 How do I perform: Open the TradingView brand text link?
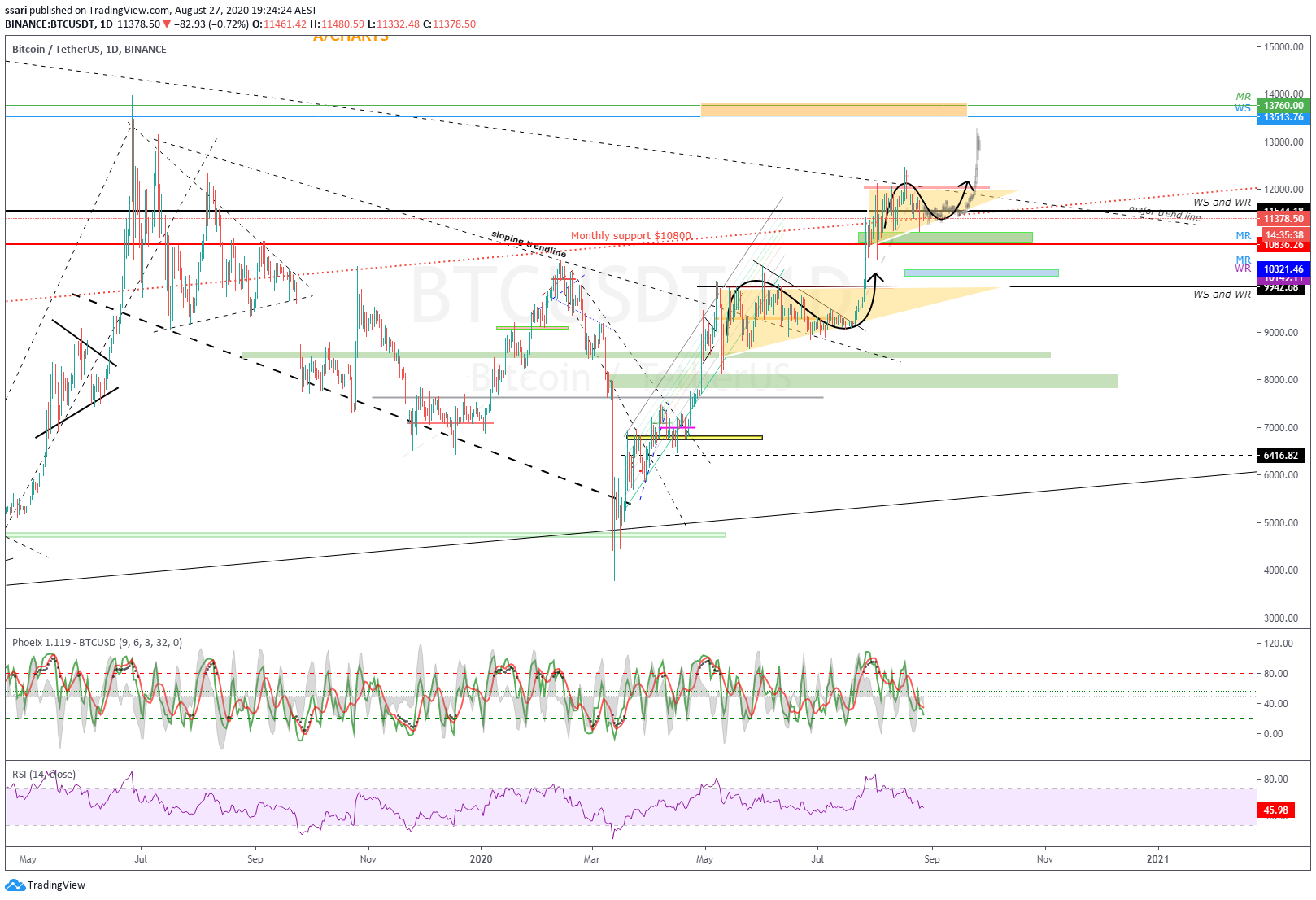tap(56, 885)
